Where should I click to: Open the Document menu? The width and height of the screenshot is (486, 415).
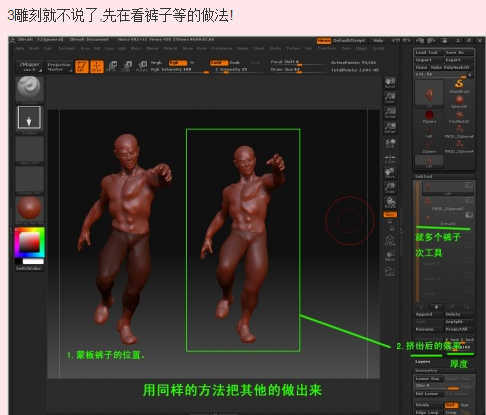[67, 49]
